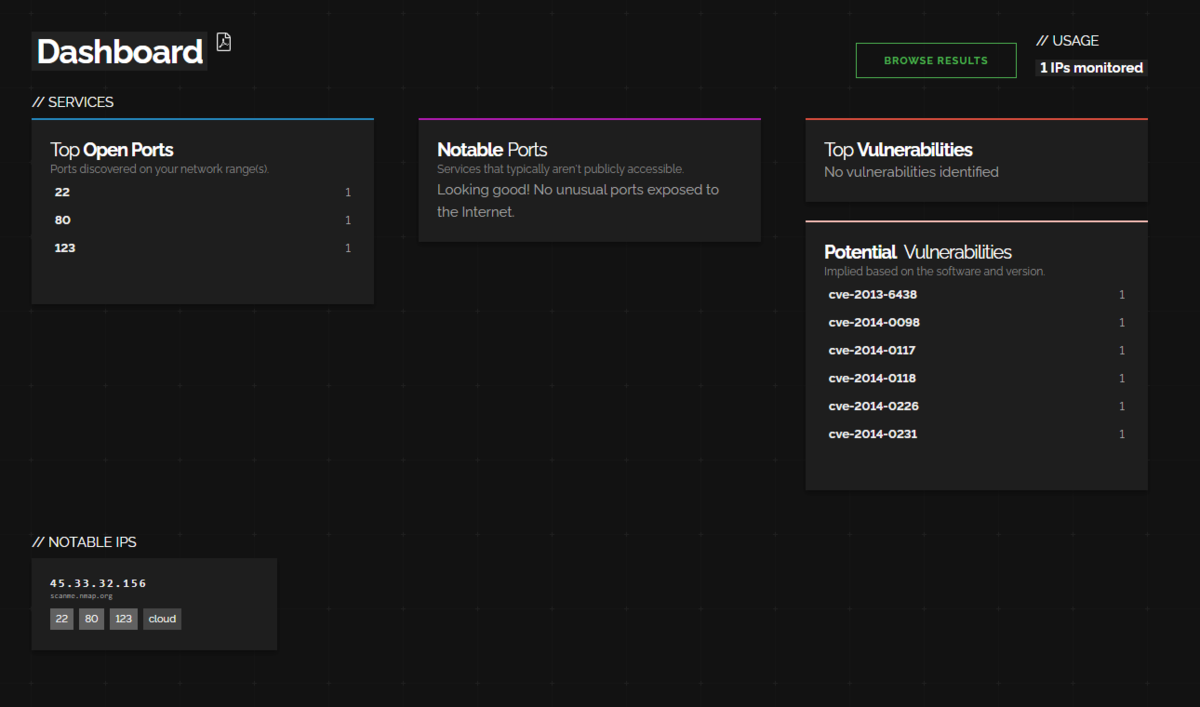Click the Browse Results button
Screen dimensions: 1200x707
point(936,60)
